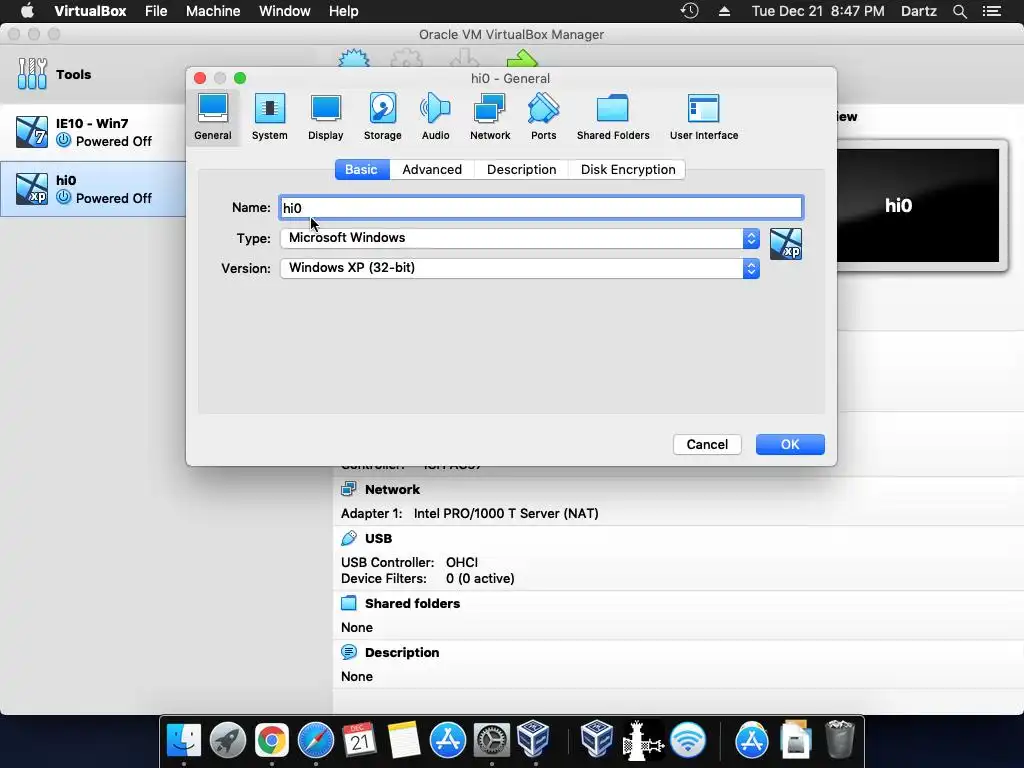Launch Google Chrome from the Dock
1024x768 pixels.
click(272, 741)
